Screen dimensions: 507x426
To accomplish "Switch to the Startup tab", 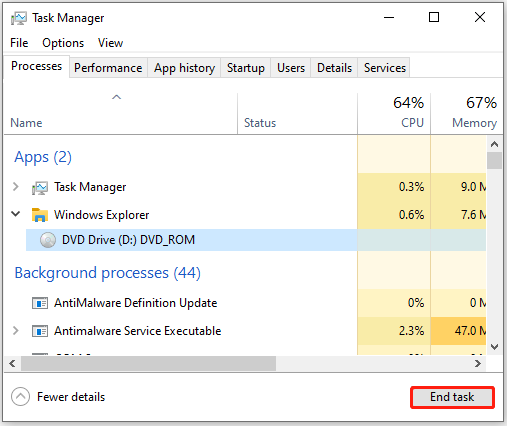I will tap(246, 68).
